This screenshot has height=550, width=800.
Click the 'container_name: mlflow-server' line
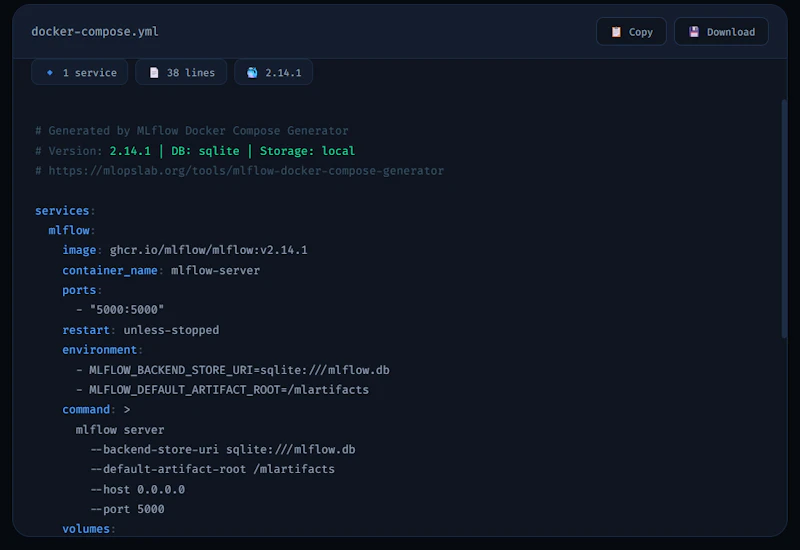point(161,270)
